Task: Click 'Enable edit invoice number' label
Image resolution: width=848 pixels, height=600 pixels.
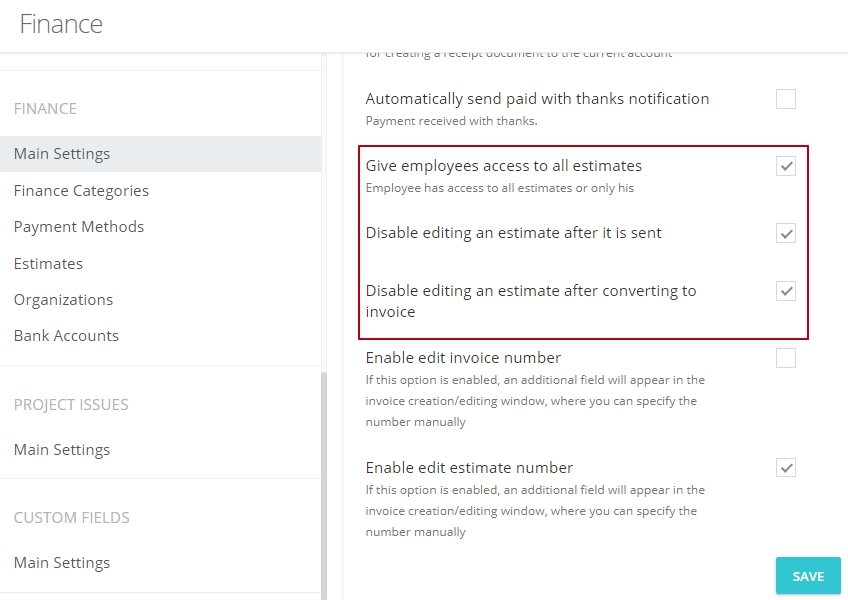Action: point(463,358)
